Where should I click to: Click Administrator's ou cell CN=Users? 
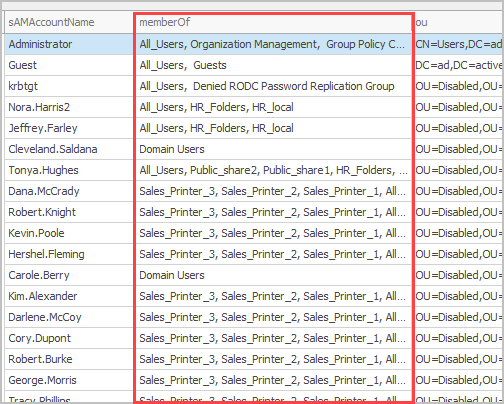click(459, 44)
